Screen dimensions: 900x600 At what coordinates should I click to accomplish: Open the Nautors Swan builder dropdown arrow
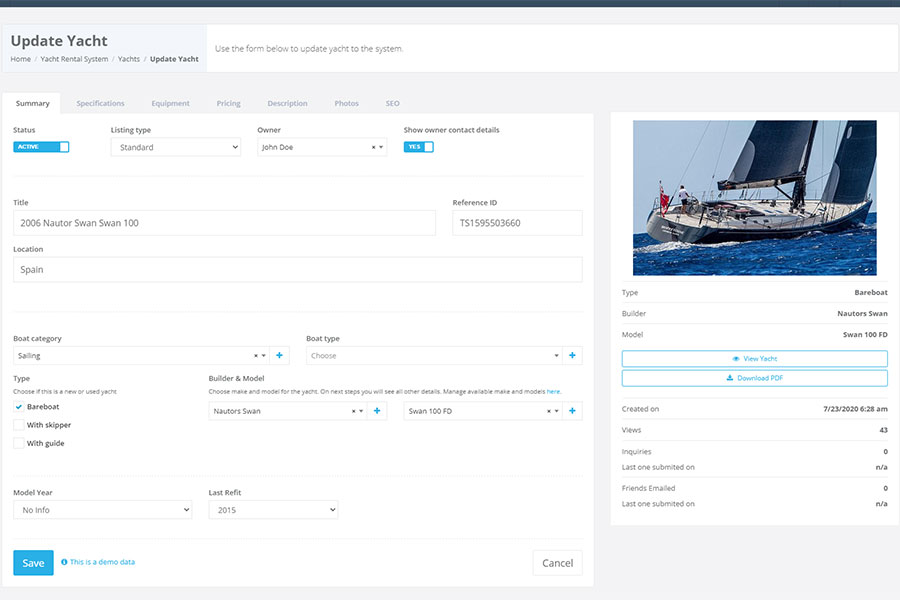coord(362,411)
